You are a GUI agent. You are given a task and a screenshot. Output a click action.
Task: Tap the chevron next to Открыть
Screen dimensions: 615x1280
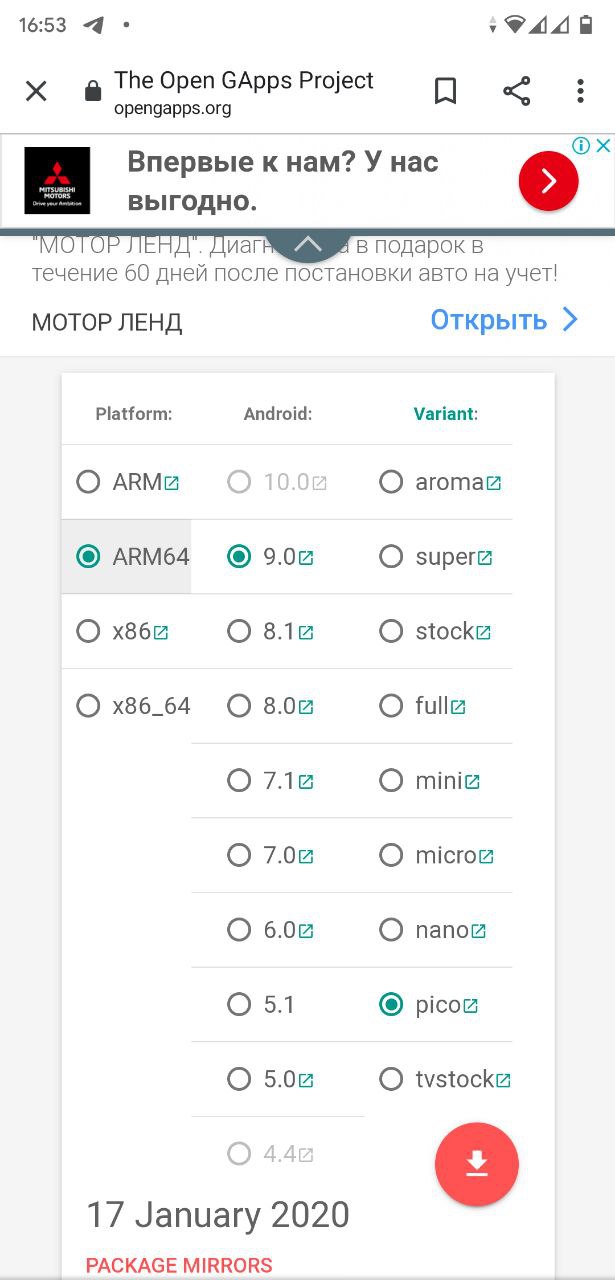coord(570,320)
